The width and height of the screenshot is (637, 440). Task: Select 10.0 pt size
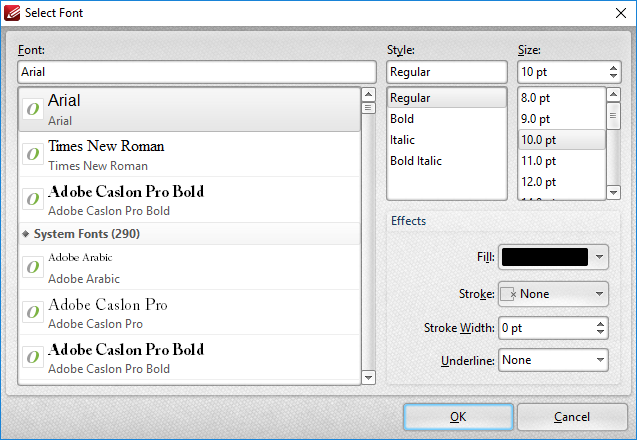562,140
